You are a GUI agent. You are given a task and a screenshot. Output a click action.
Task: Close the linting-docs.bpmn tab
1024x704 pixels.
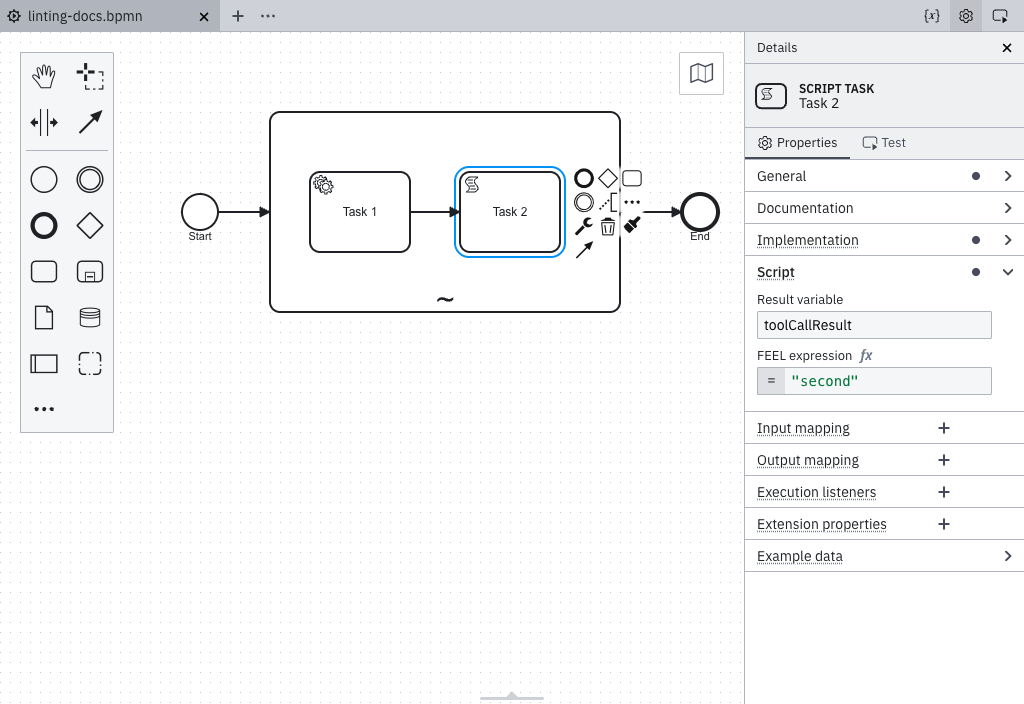[204, 16]
